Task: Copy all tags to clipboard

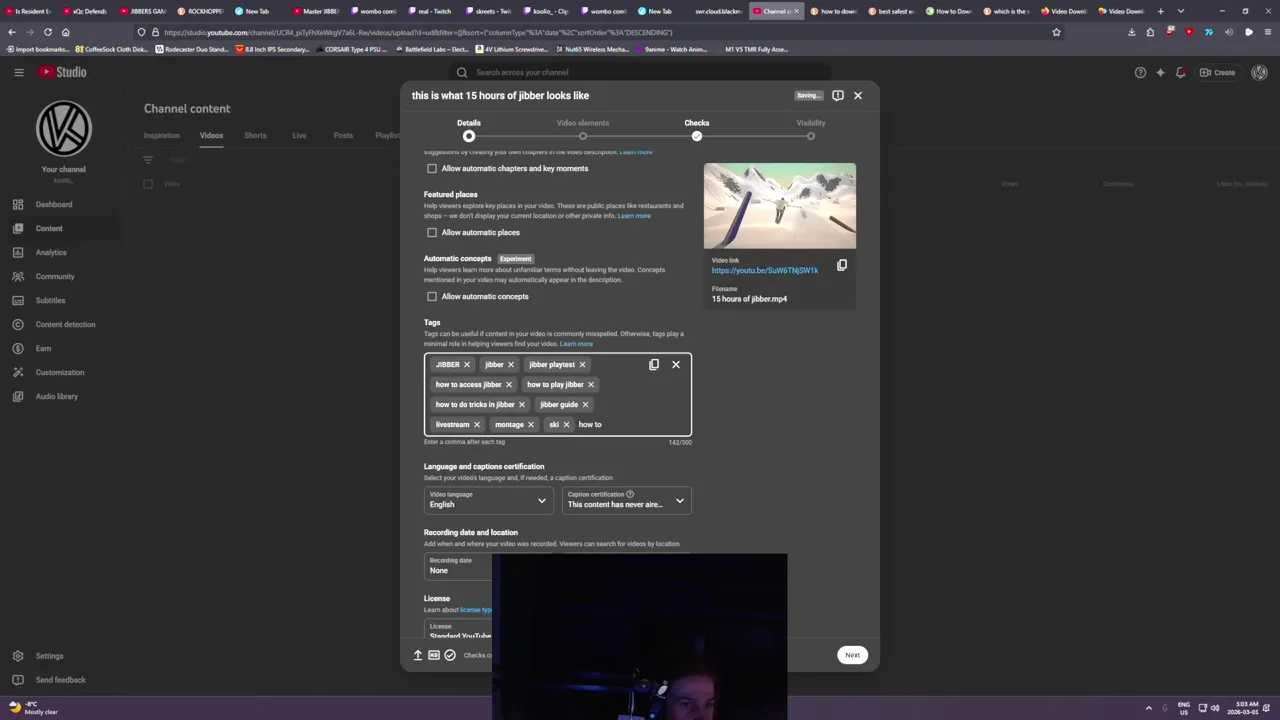Action: pos(654,365)
